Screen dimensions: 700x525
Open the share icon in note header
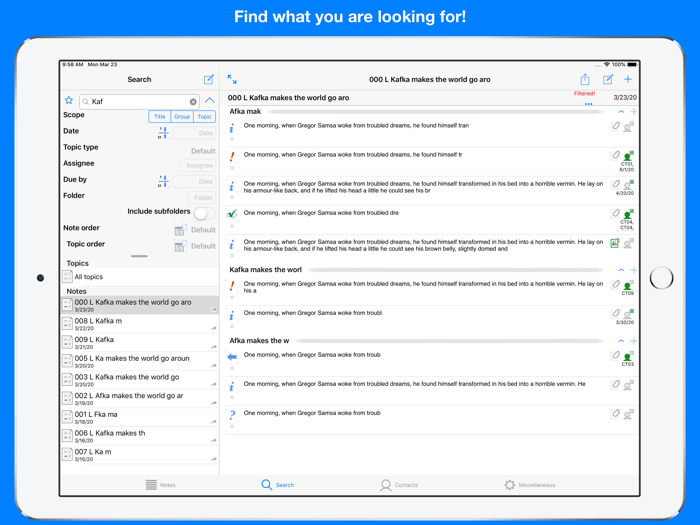pyautogui.click(x=585, y=79)
